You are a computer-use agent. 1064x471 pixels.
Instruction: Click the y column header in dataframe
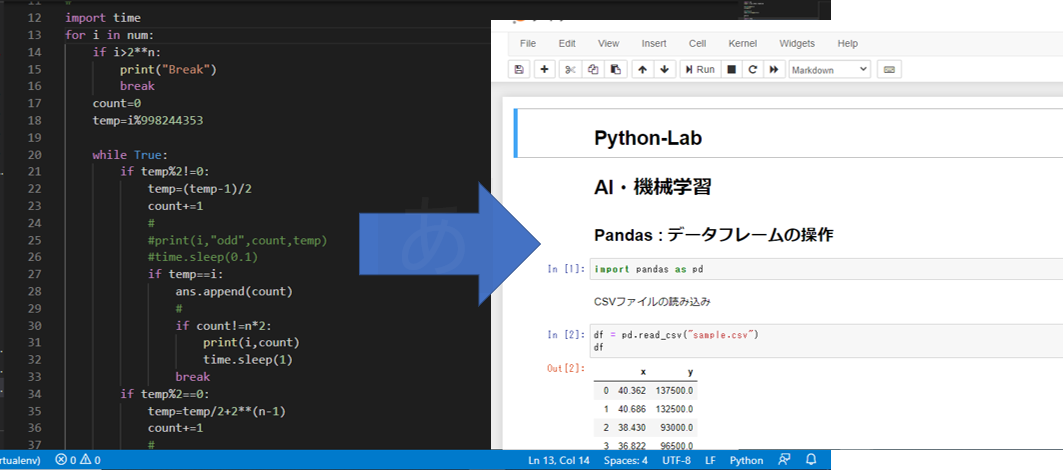690,373
